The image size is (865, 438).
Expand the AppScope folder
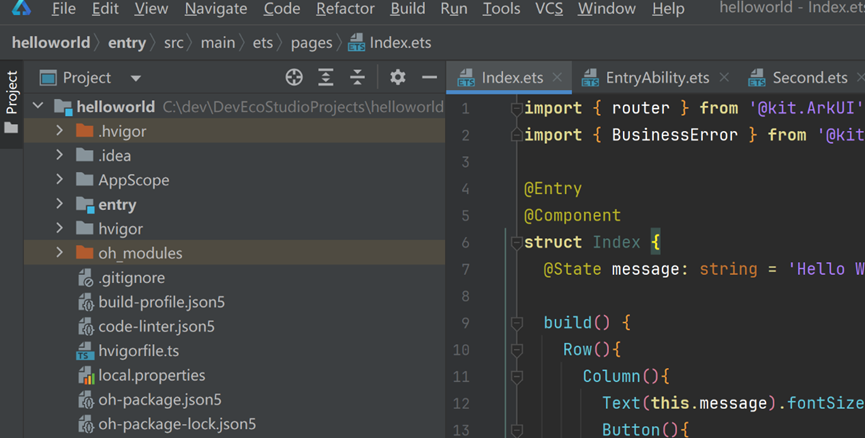(60, 179)
